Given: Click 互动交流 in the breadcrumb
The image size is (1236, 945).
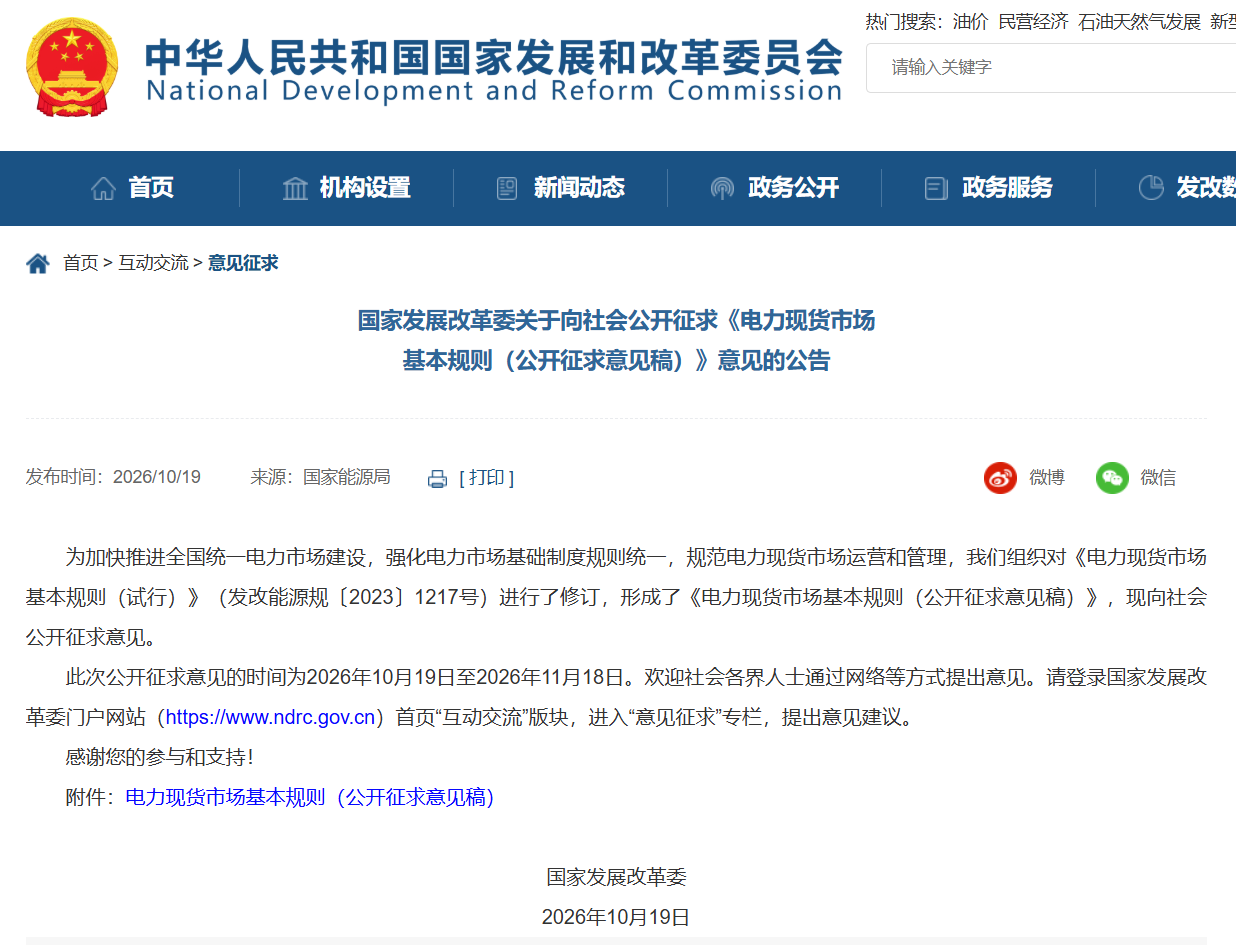Looking at the screenshot, I should click(x=153, y=263).
